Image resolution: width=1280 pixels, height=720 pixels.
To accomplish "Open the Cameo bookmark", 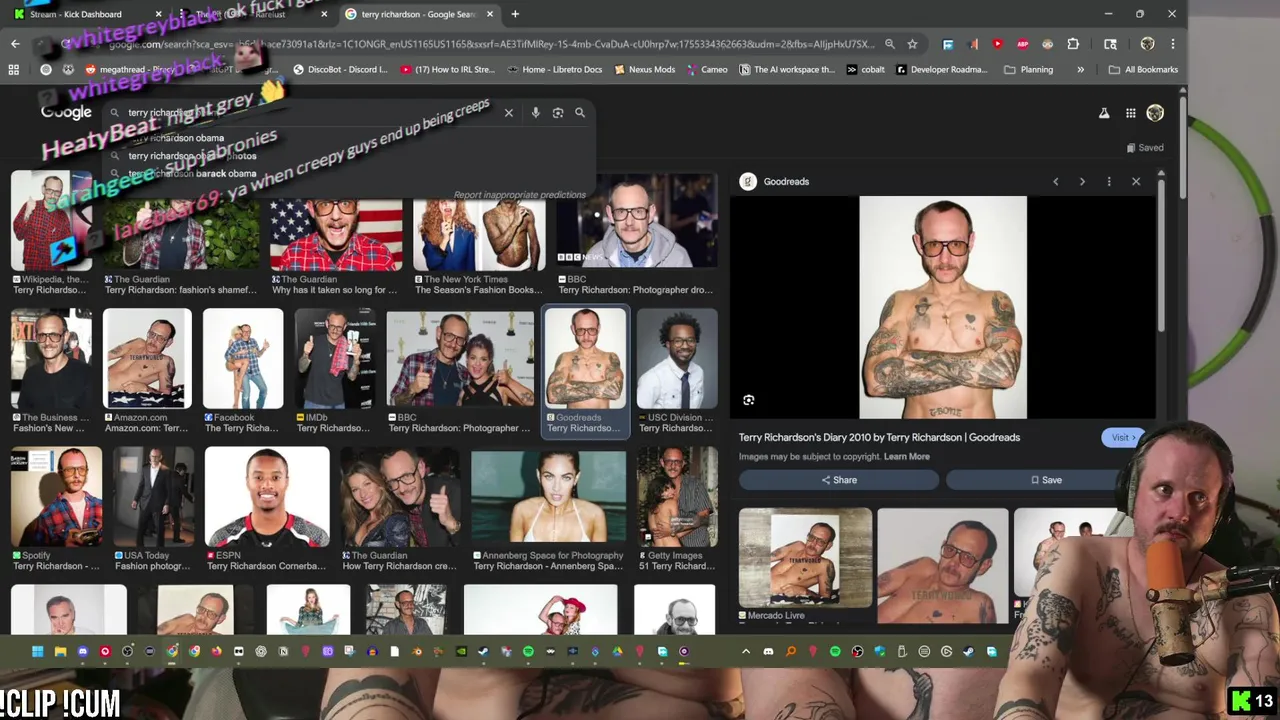I will click(706, 70).
